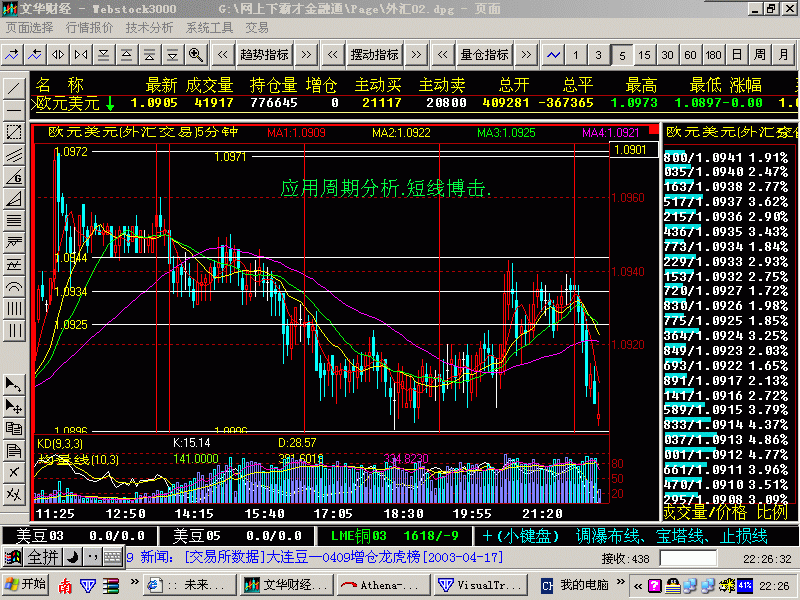Select the parallel diagonal lines tool
The width and height of the screenshot is (800, 600).
pyautogui.click(x=14, y=155)
